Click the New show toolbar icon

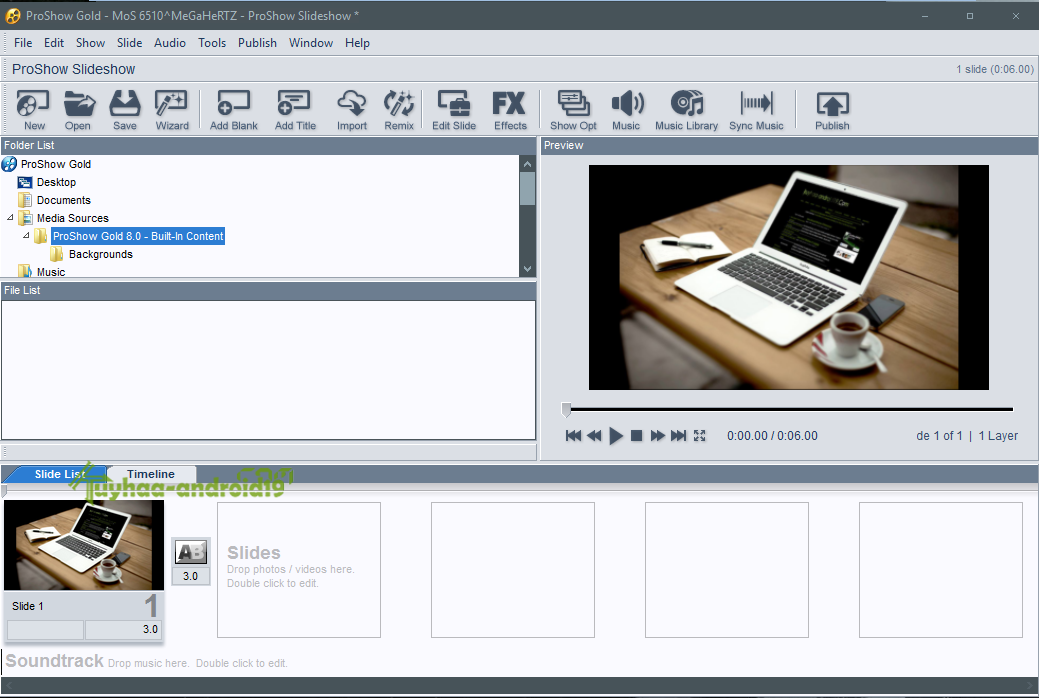click(x=34, y=110)
